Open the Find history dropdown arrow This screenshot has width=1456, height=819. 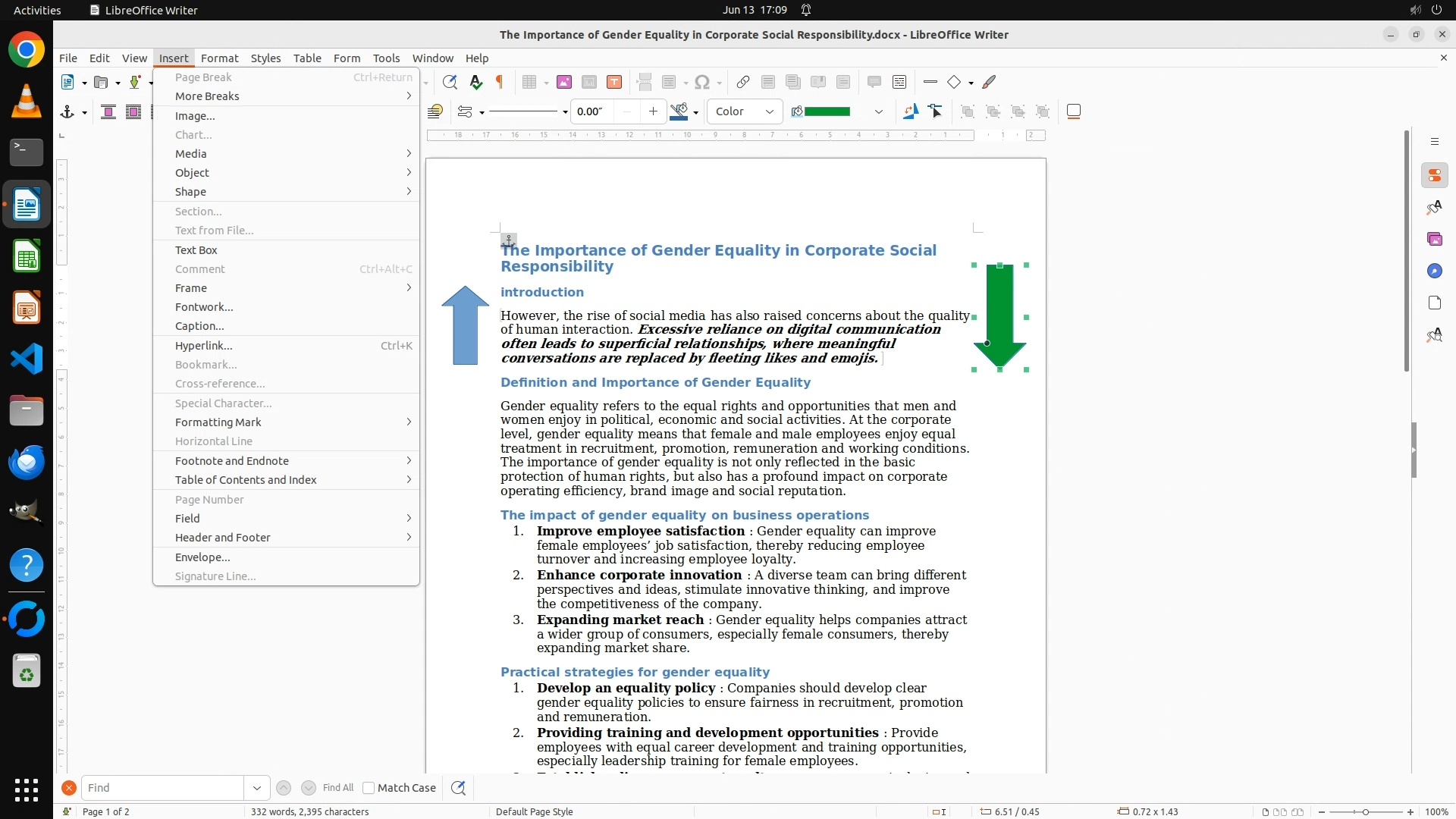(x=257, y=788)
